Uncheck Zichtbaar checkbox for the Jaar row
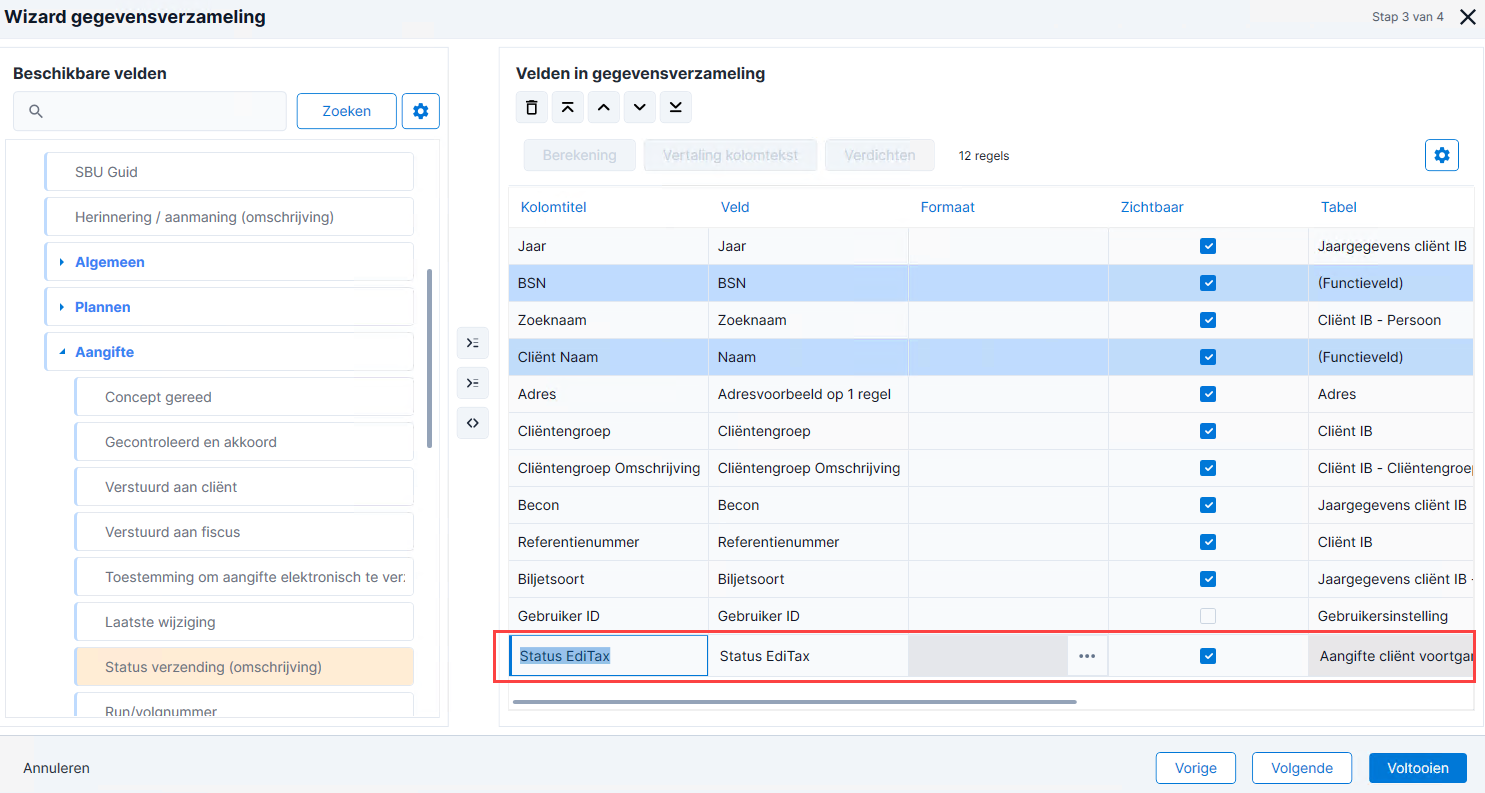 [1208, 246]
